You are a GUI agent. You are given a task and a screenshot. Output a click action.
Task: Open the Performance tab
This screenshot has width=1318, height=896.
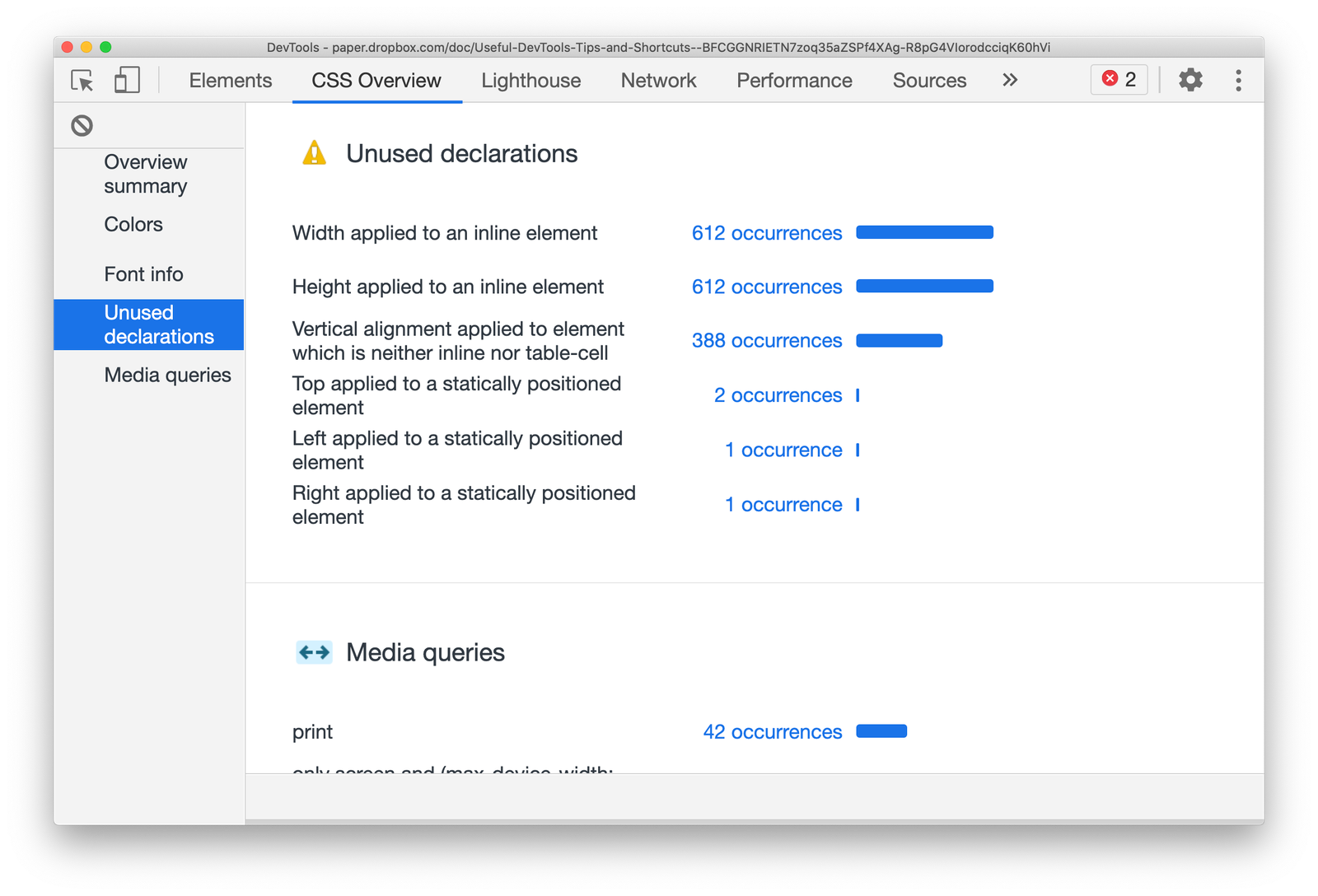point(794,81)
